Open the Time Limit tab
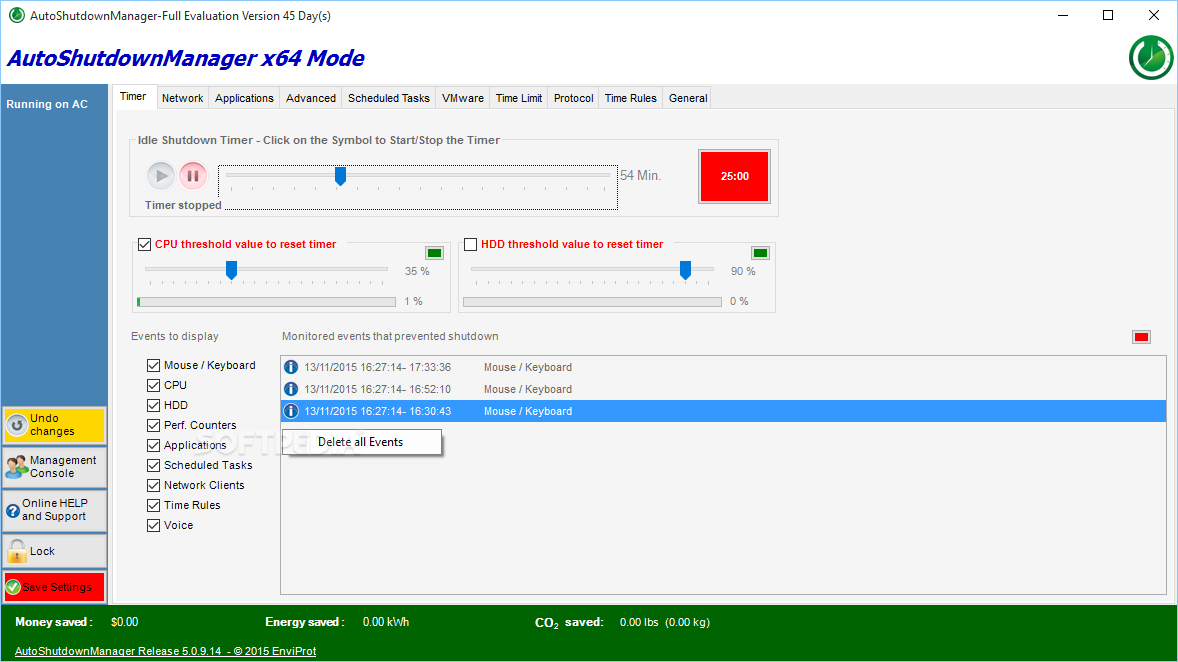 tap(518, 98)
